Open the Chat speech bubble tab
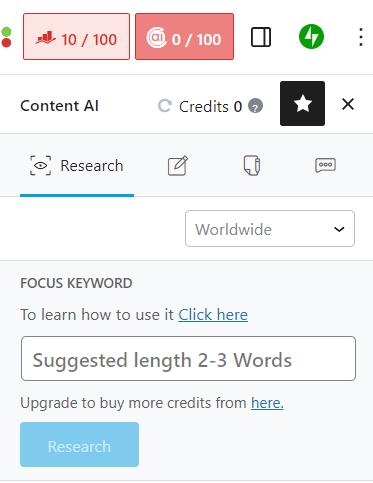The image size is (373, 483). point(326,165)
